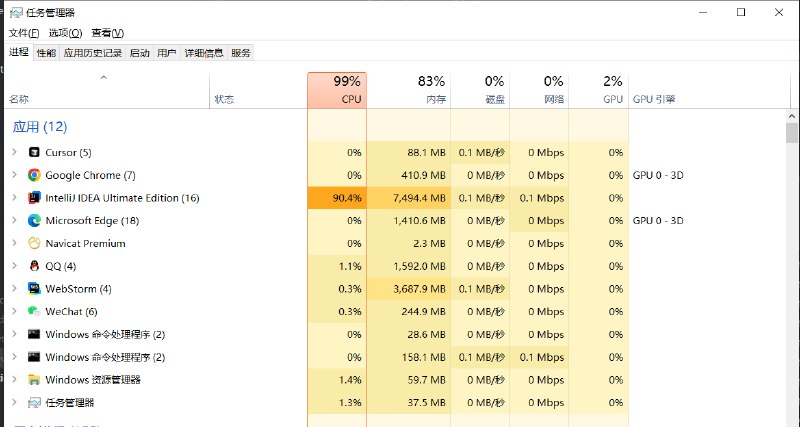Click the Microsoft Edge icon

pos(34,220)
